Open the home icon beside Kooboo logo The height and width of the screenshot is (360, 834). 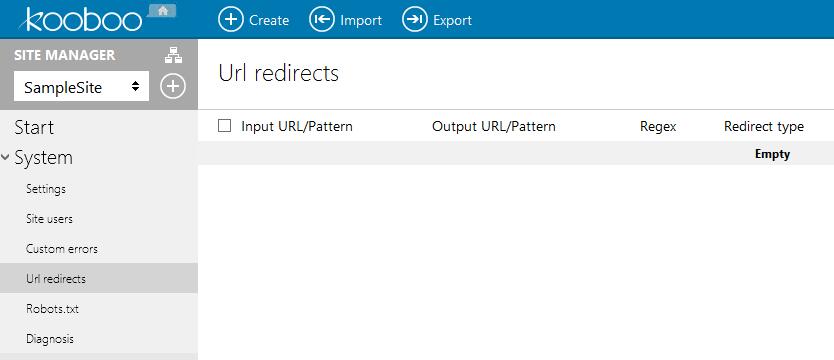pyautogui.click(x=162, y=10)
